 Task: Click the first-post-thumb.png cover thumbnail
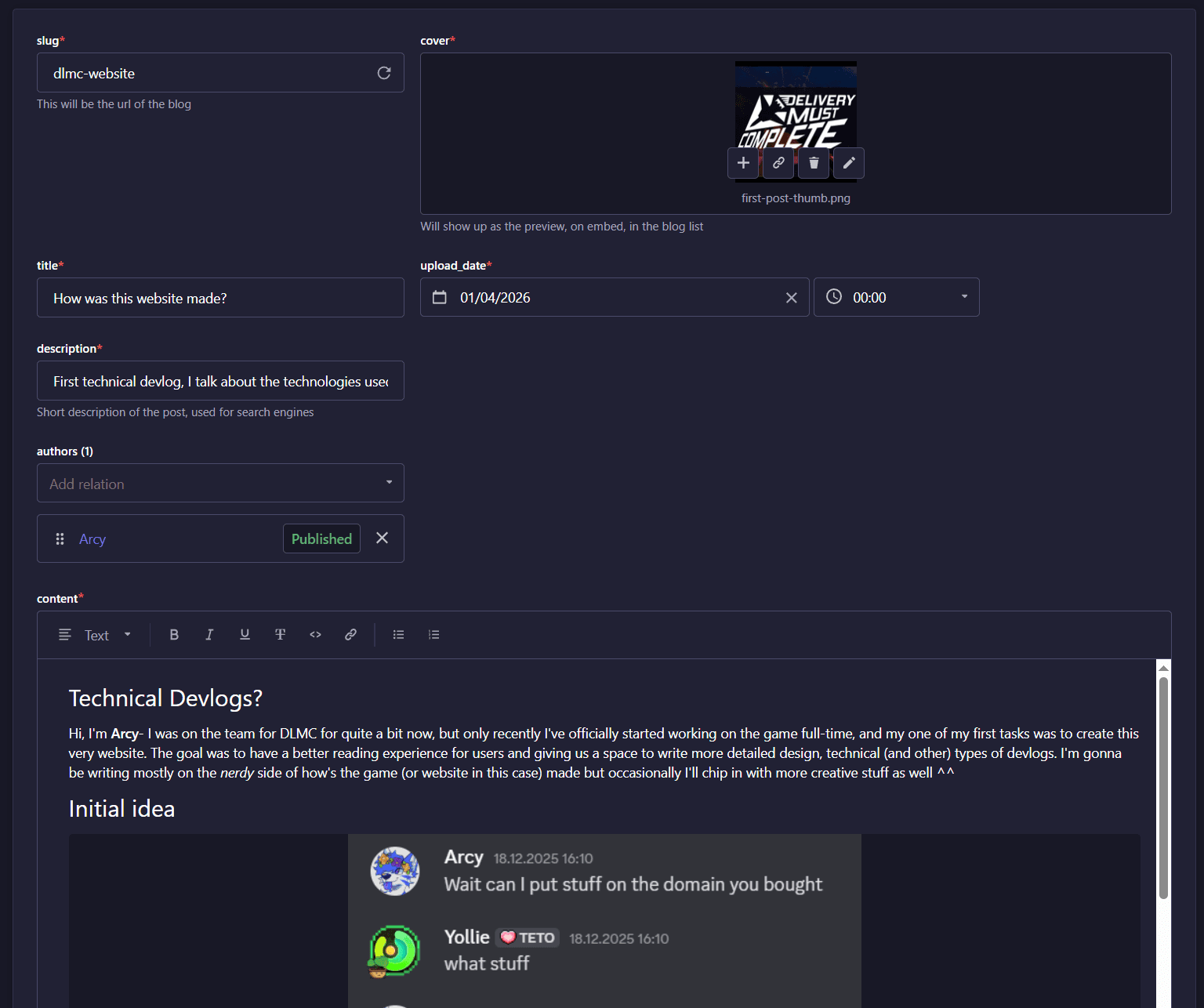point(795,106)
